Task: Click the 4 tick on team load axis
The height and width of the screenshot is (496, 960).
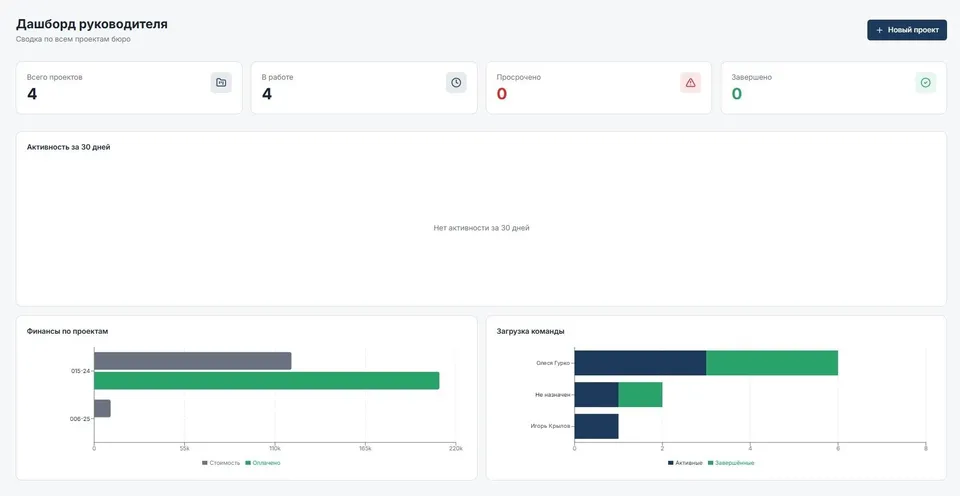Action: tap(750, 449)
